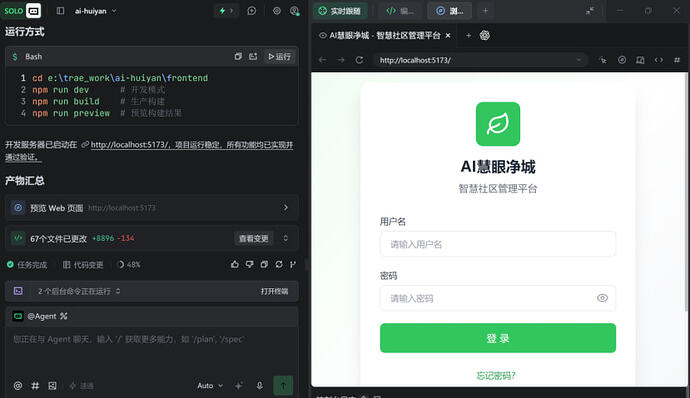Image resolution: width=690 pixels, height=398 pixels.
Task: Click the branch icon beside refresh
Action: pyautogui.click(x=293, y=264)
